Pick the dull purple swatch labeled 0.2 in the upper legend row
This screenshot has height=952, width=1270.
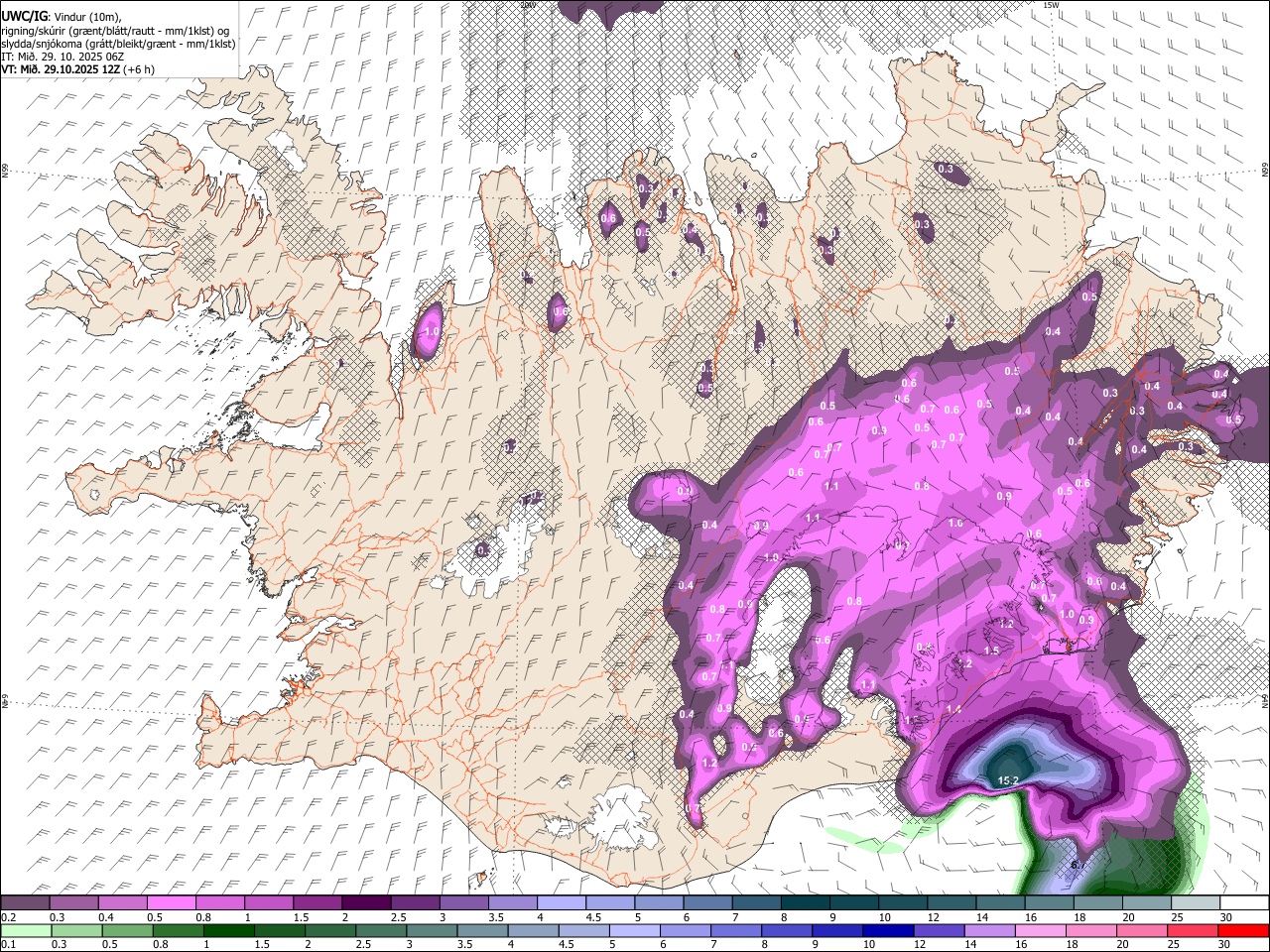coord(25,902)
